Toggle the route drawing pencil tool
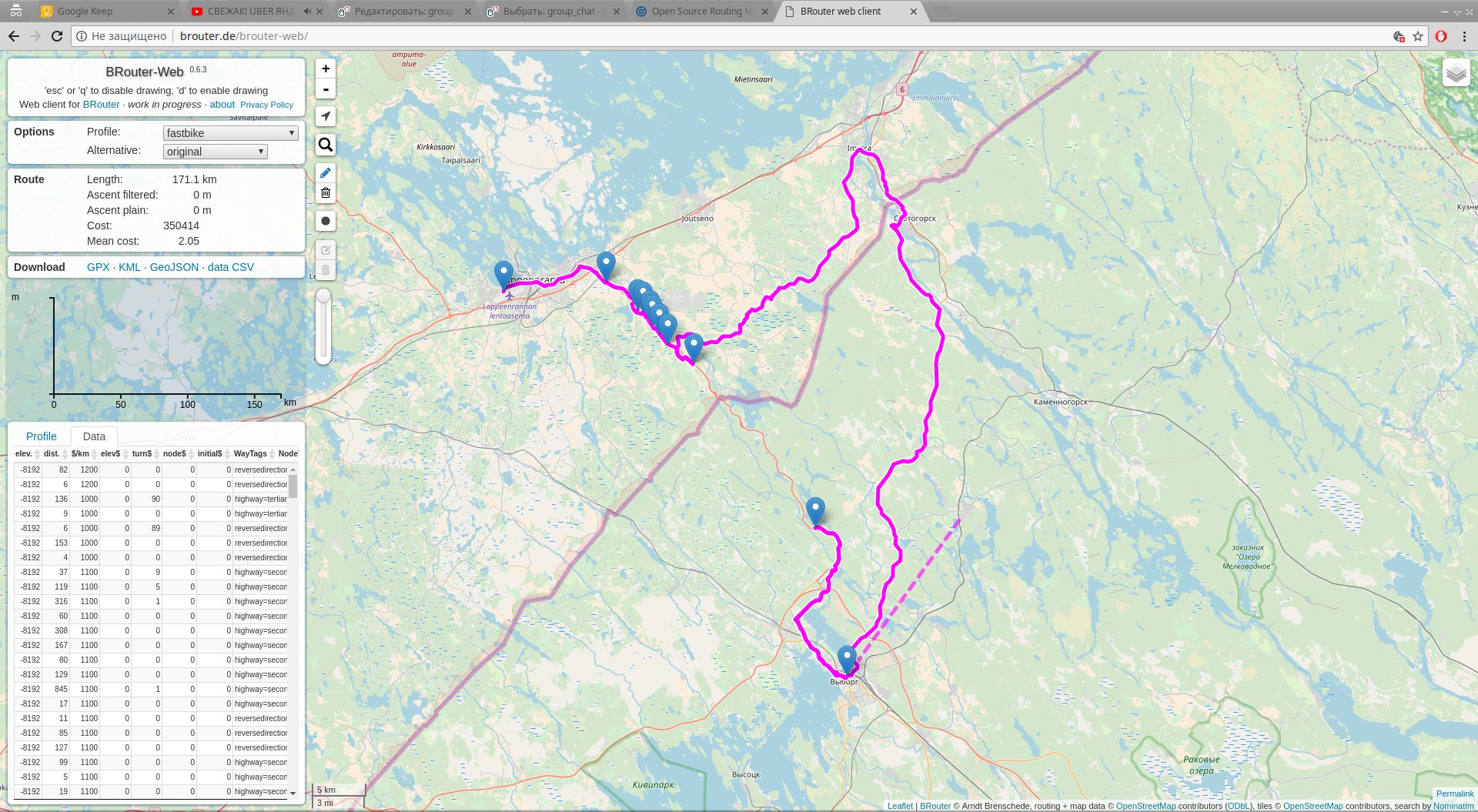 point(326,173)
